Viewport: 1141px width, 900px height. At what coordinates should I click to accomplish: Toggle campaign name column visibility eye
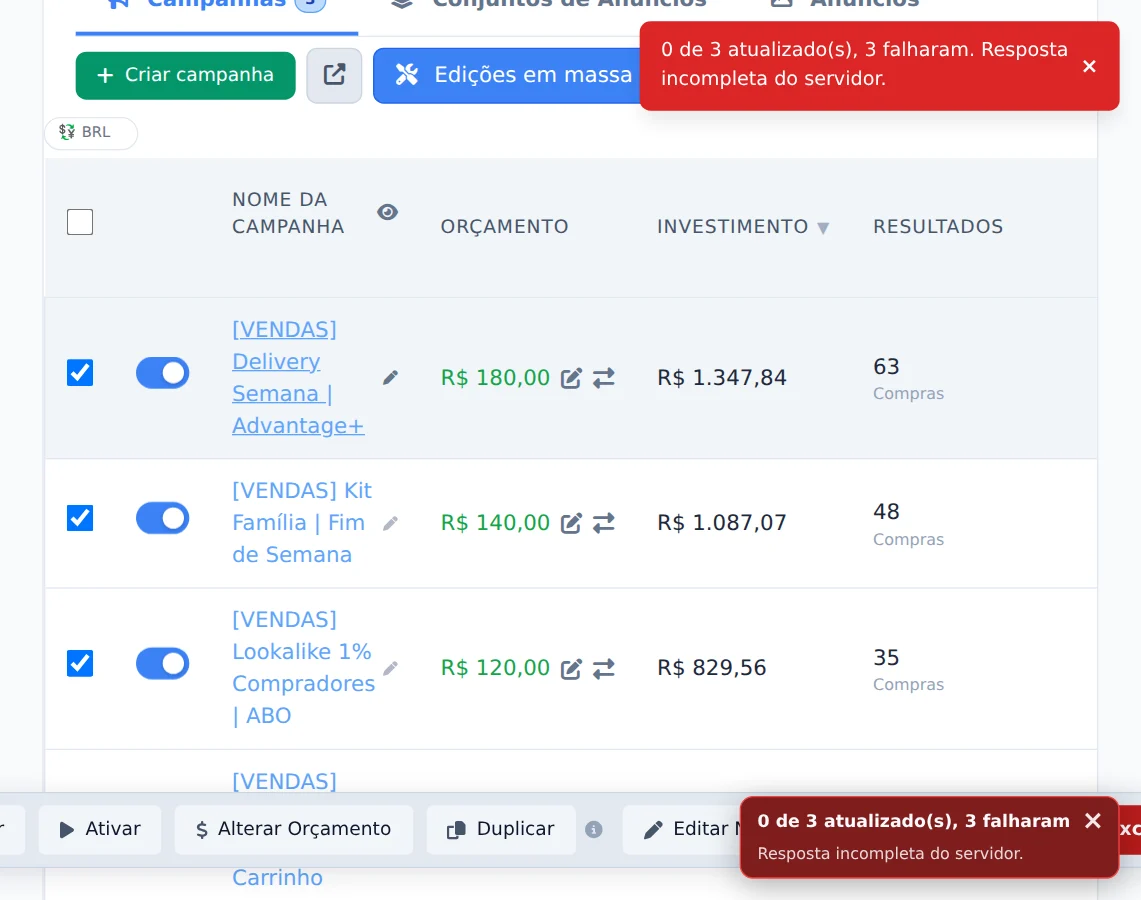tap(387, 212)
